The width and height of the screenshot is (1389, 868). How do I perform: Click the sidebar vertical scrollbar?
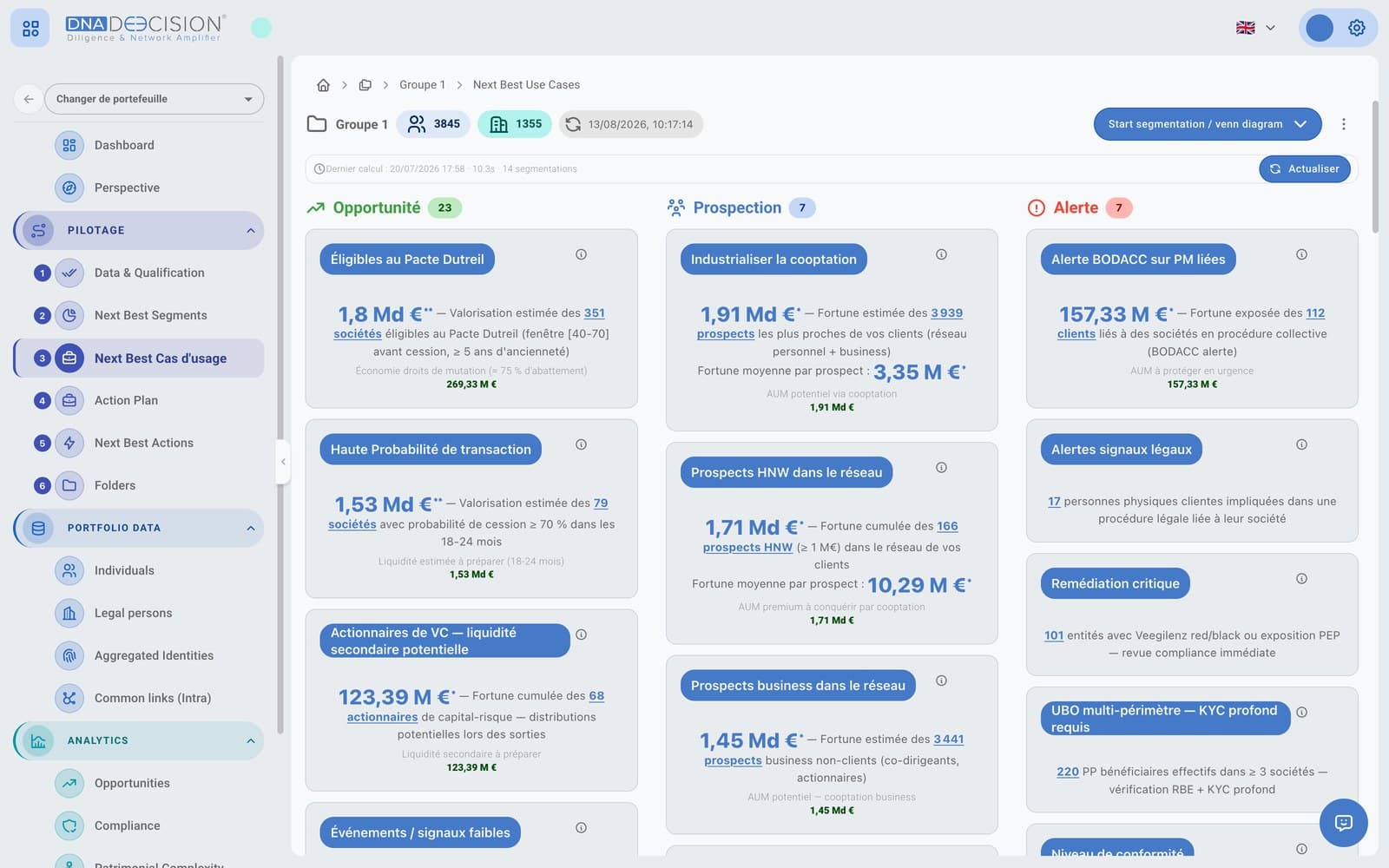(x=280, y=395)
